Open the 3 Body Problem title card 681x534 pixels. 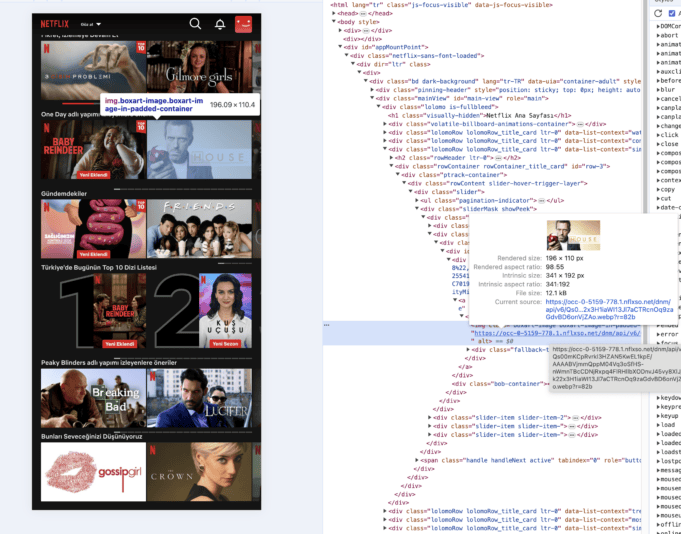click(92, 72)
